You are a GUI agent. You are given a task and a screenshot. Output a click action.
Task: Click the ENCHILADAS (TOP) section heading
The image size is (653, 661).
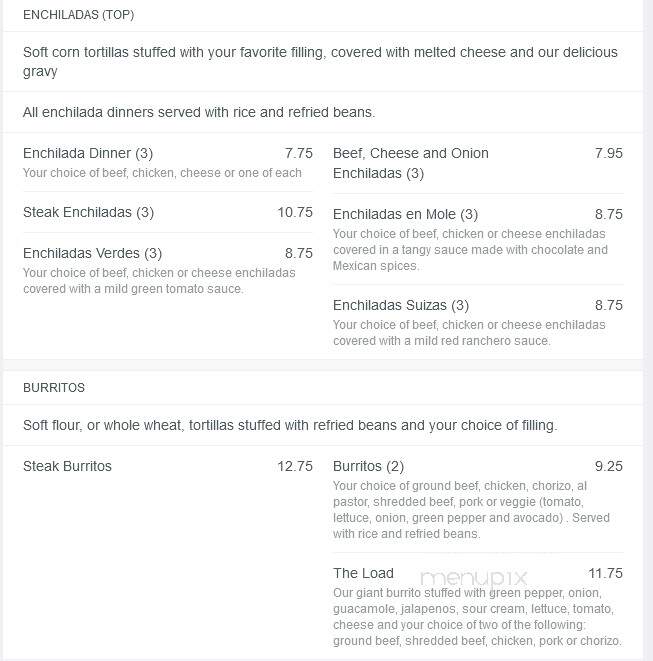coord(78,15)
